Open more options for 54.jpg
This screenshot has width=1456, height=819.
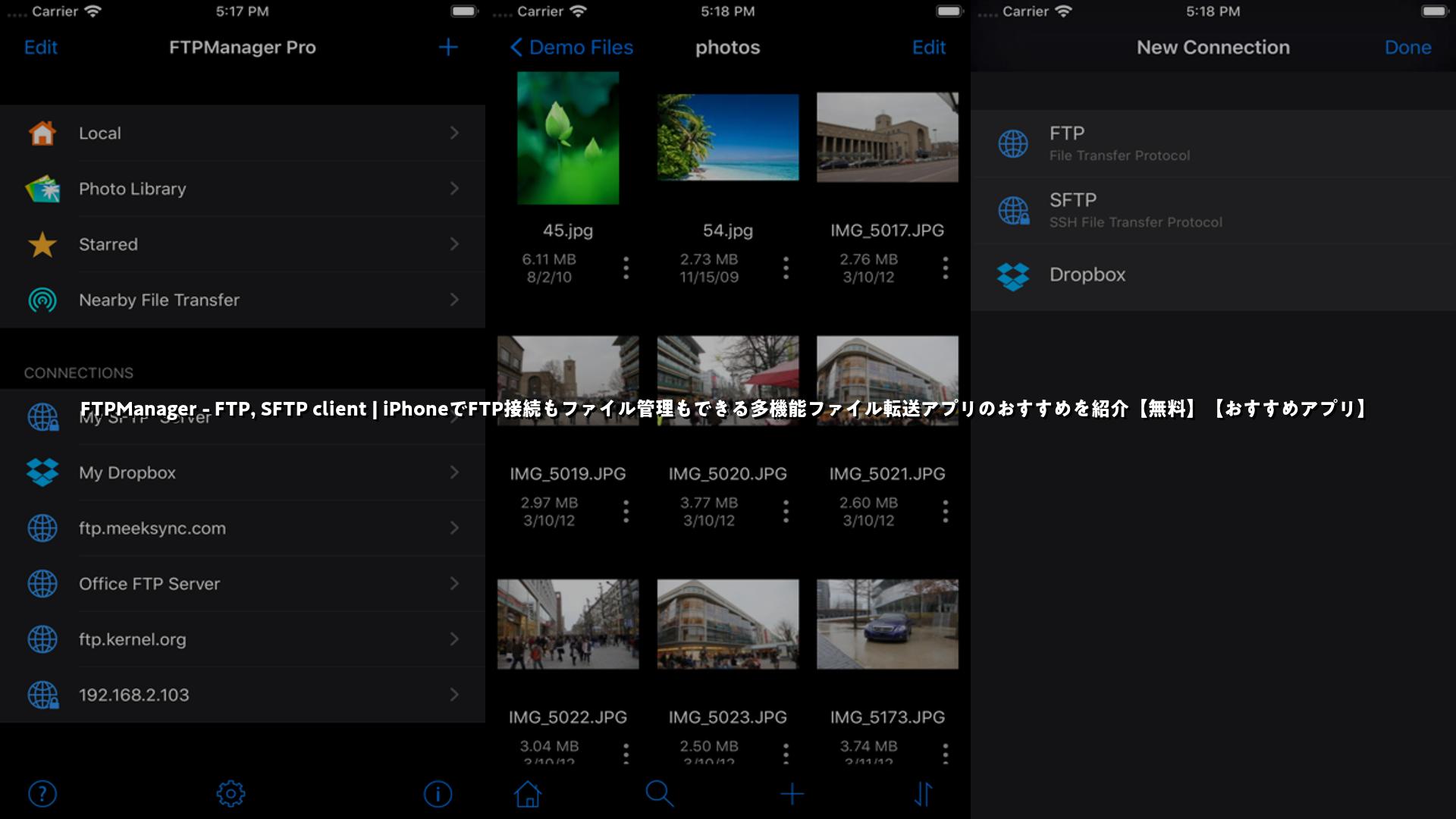coord(786,268)
